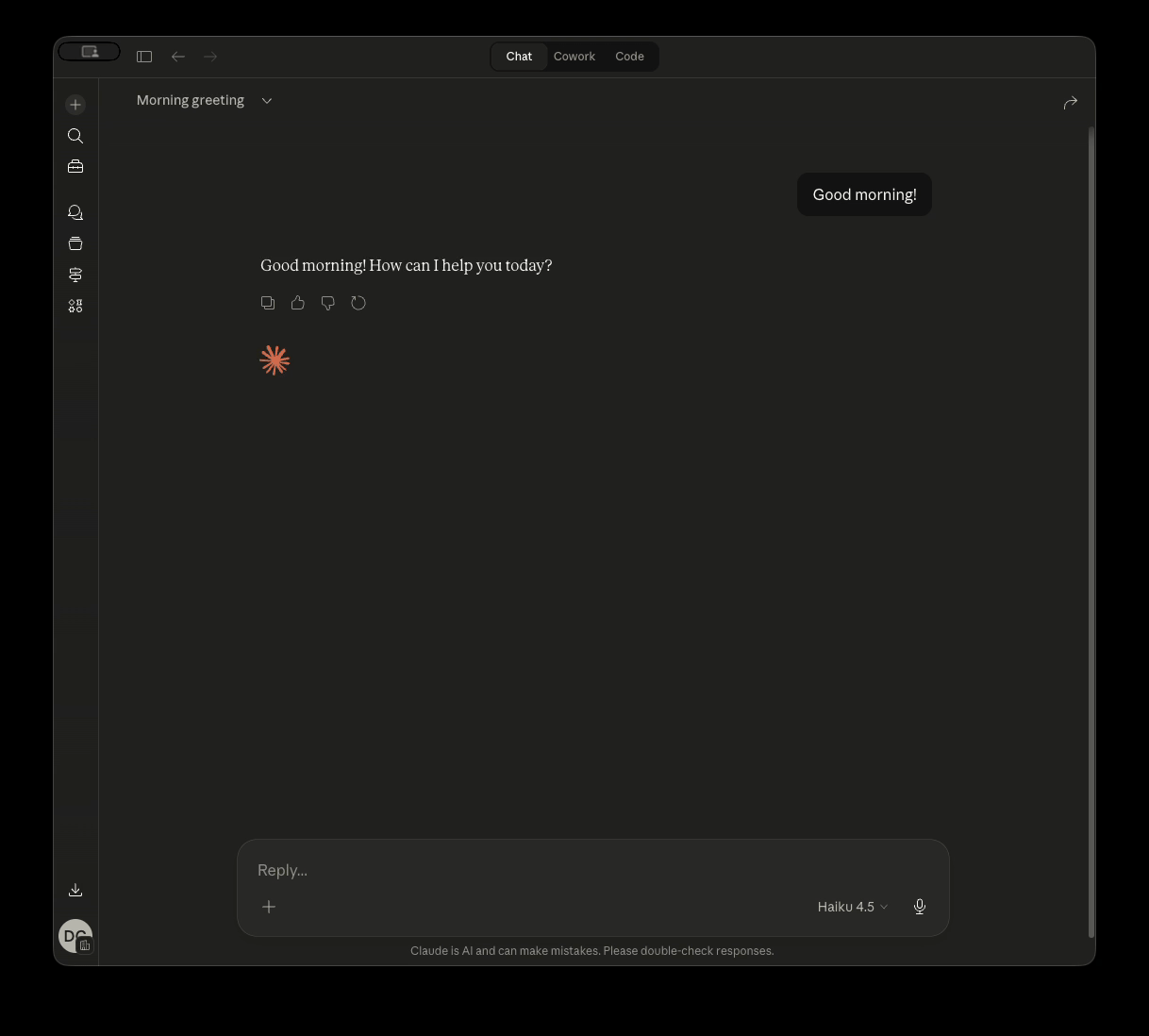This screenshot has width=1149, height=1036.
Task: Open the stacked cards icon in sidebar
Action: click(75, 243)
